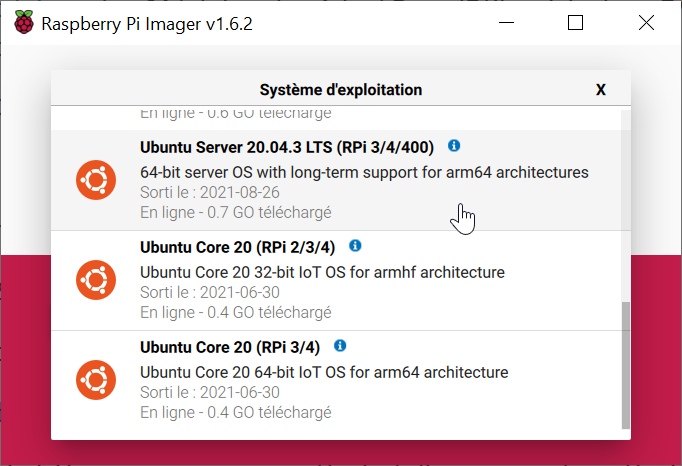
Task: Select Ubuntu Server 20.04.3 LTS (RPi 3/4/400)
Action: click(x=287, y=148)
